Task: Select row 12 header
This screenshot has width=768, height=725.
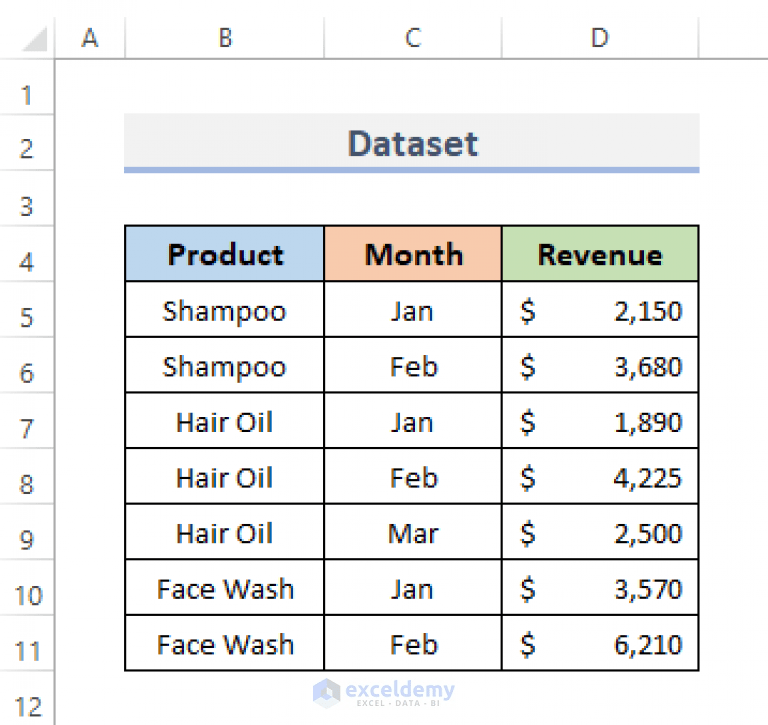Action: point(26,699)
